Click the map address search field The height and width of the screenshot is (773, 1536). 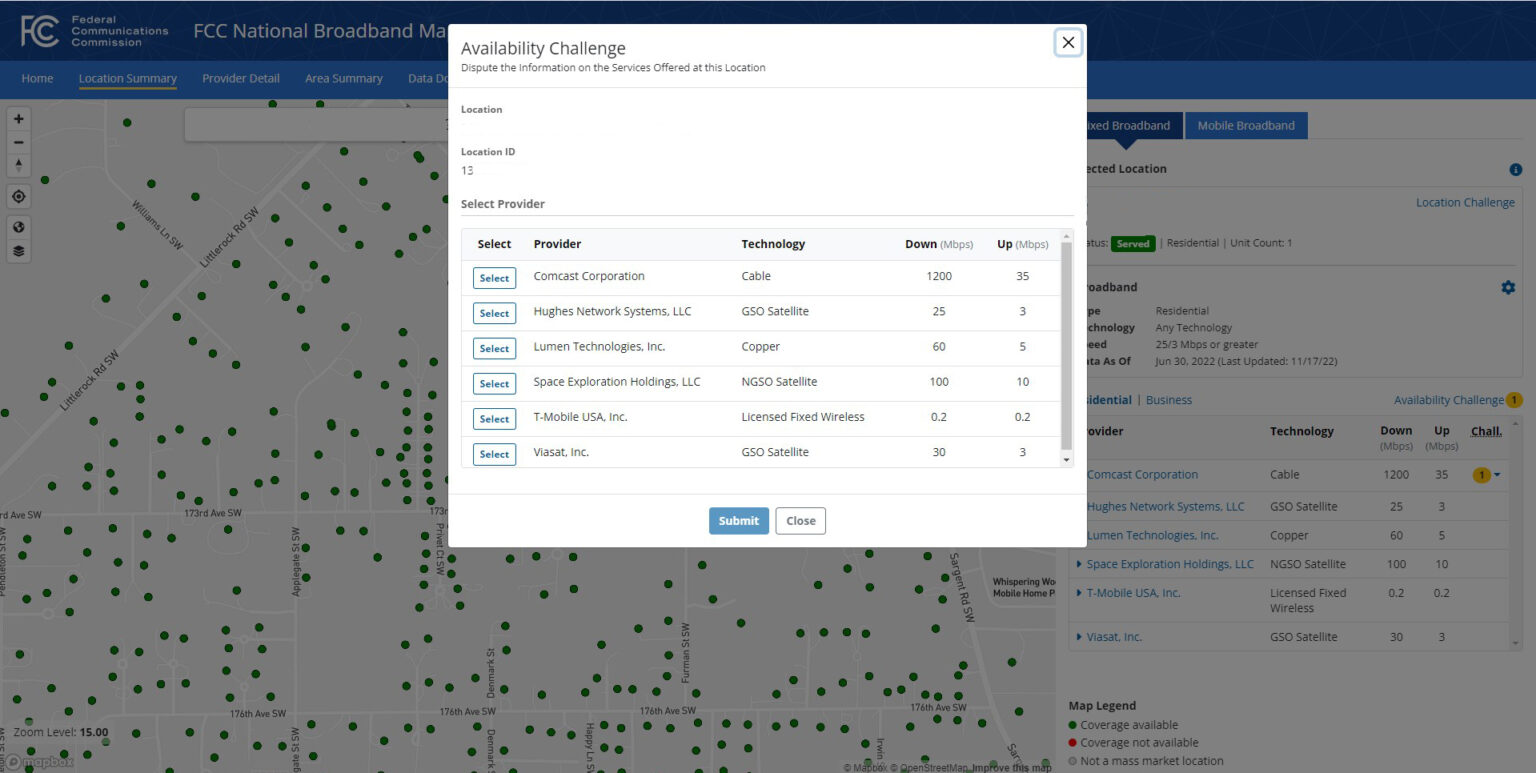coord(318,124)
